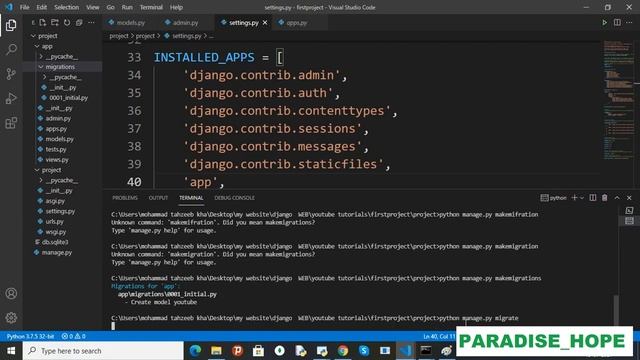640x360 pixels.
Task: Click the terminal vertical scrollbar
Action: pyautogui.click(x=616, y=310)
